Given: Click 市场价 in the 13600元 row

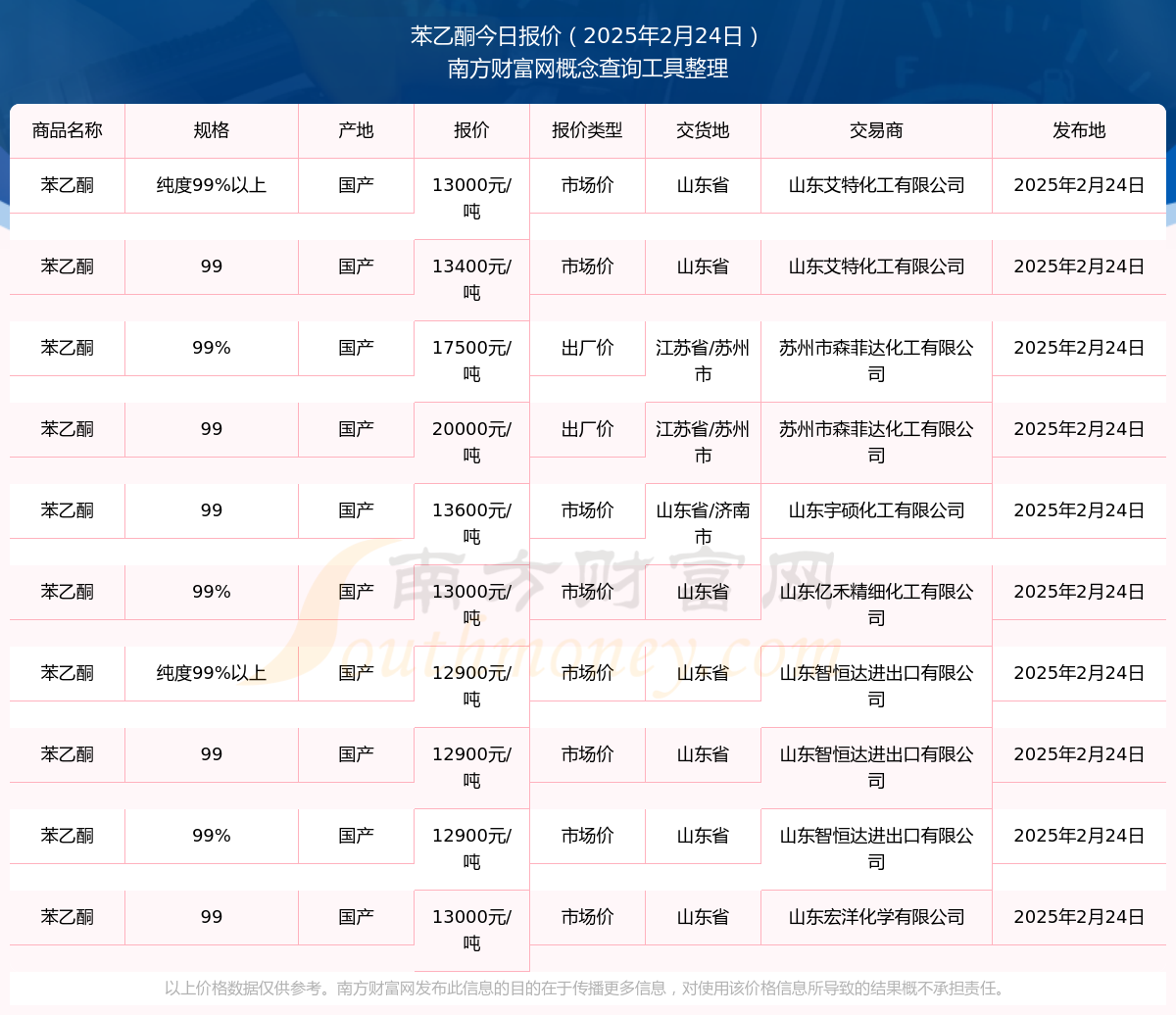Looking at the screenshot, I should coord(587,510).
